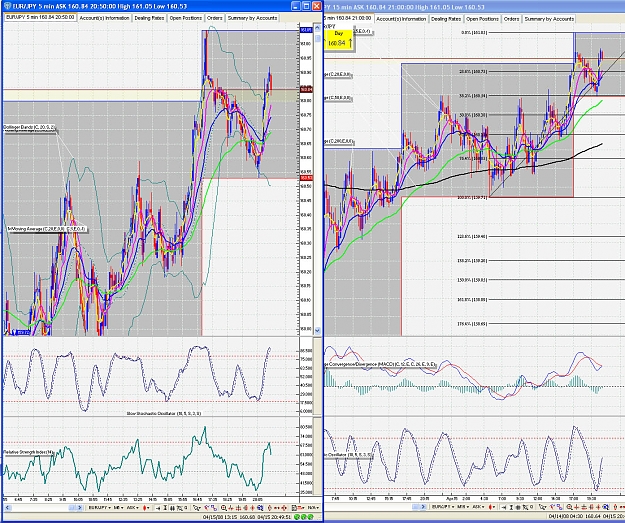Open the Open Positions tab in 5 min window
Screen dimensions: 625x523
coord(186,18)
